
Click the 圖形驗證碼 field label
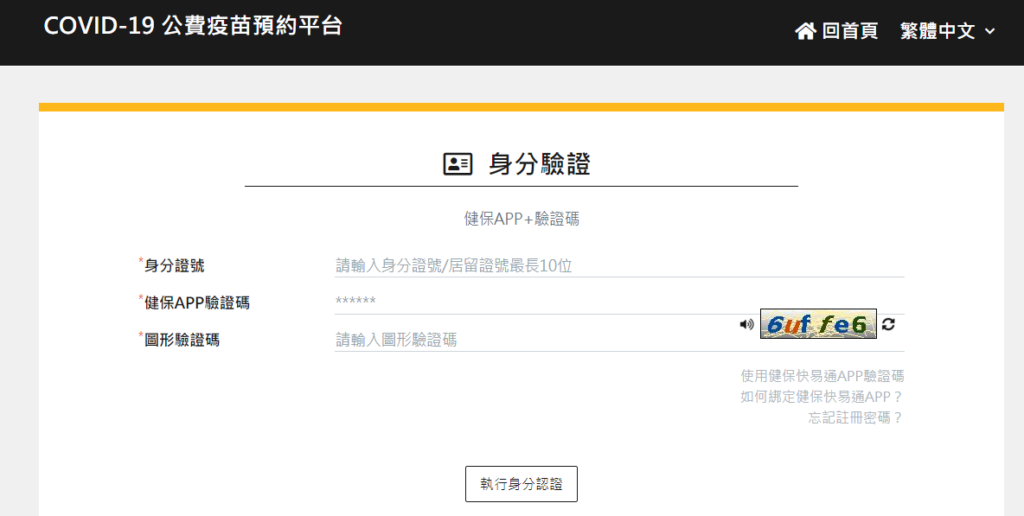tap(181, 340)
